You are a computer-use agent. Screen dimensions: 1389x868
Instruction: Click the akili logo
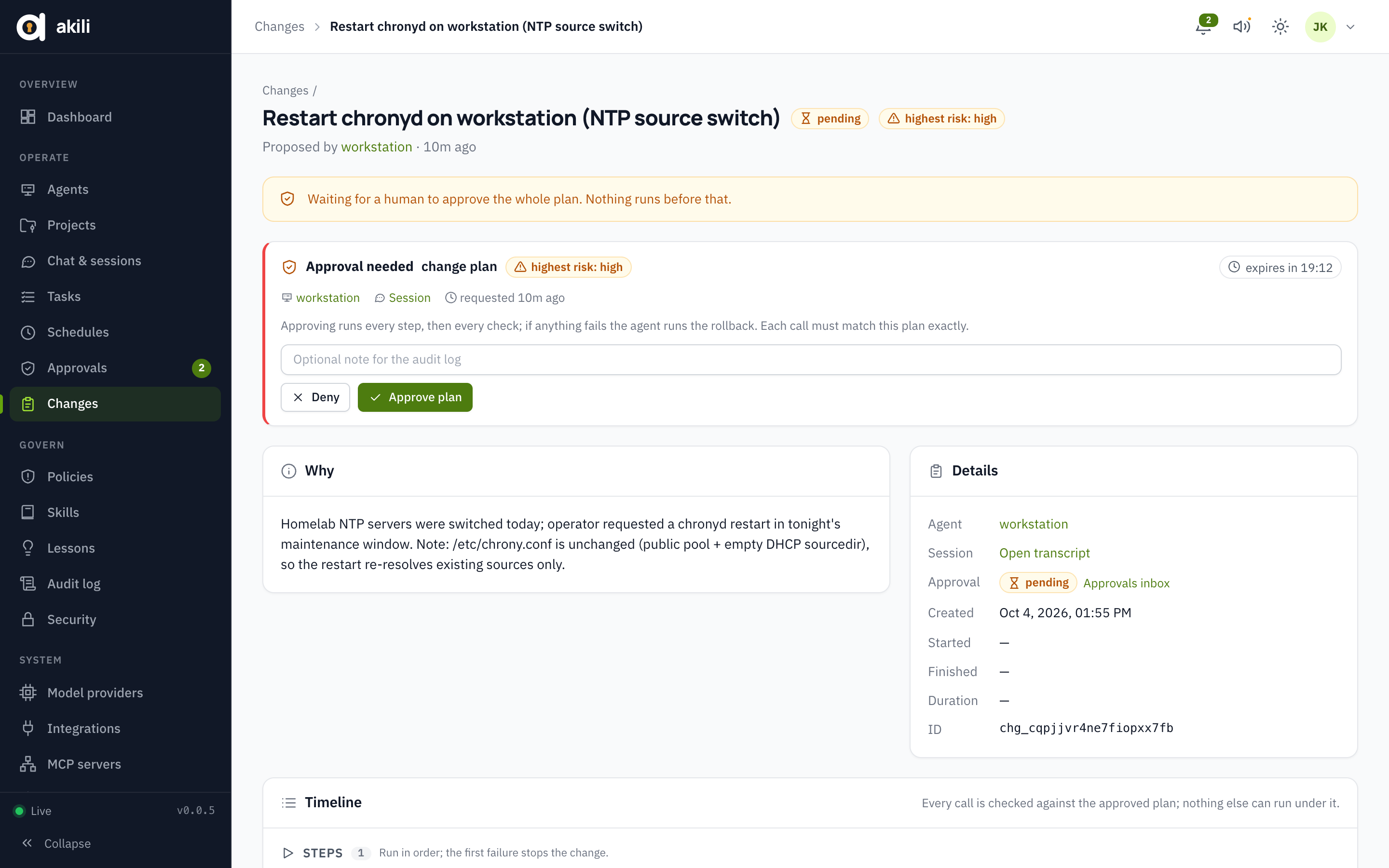click(x=54, y=27)
